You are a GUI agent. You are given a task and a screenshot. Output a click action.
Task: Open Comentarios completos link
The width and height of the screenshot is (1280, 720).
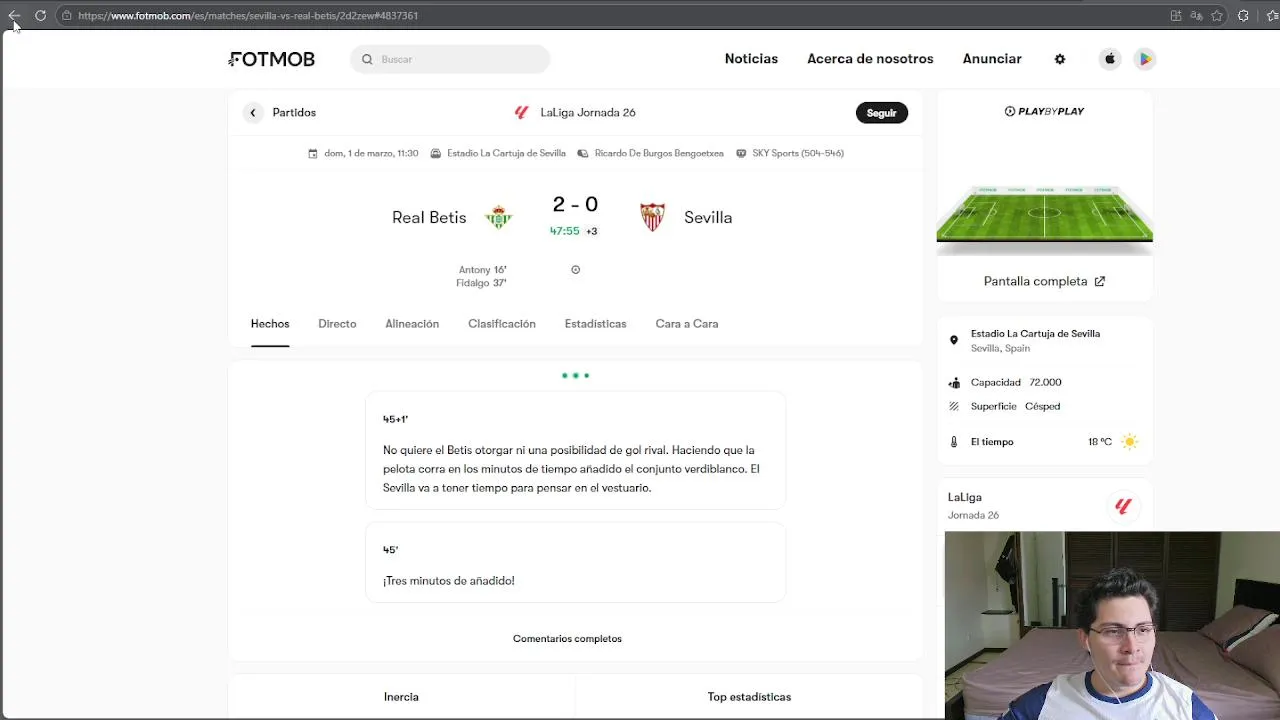coord(567,639)
